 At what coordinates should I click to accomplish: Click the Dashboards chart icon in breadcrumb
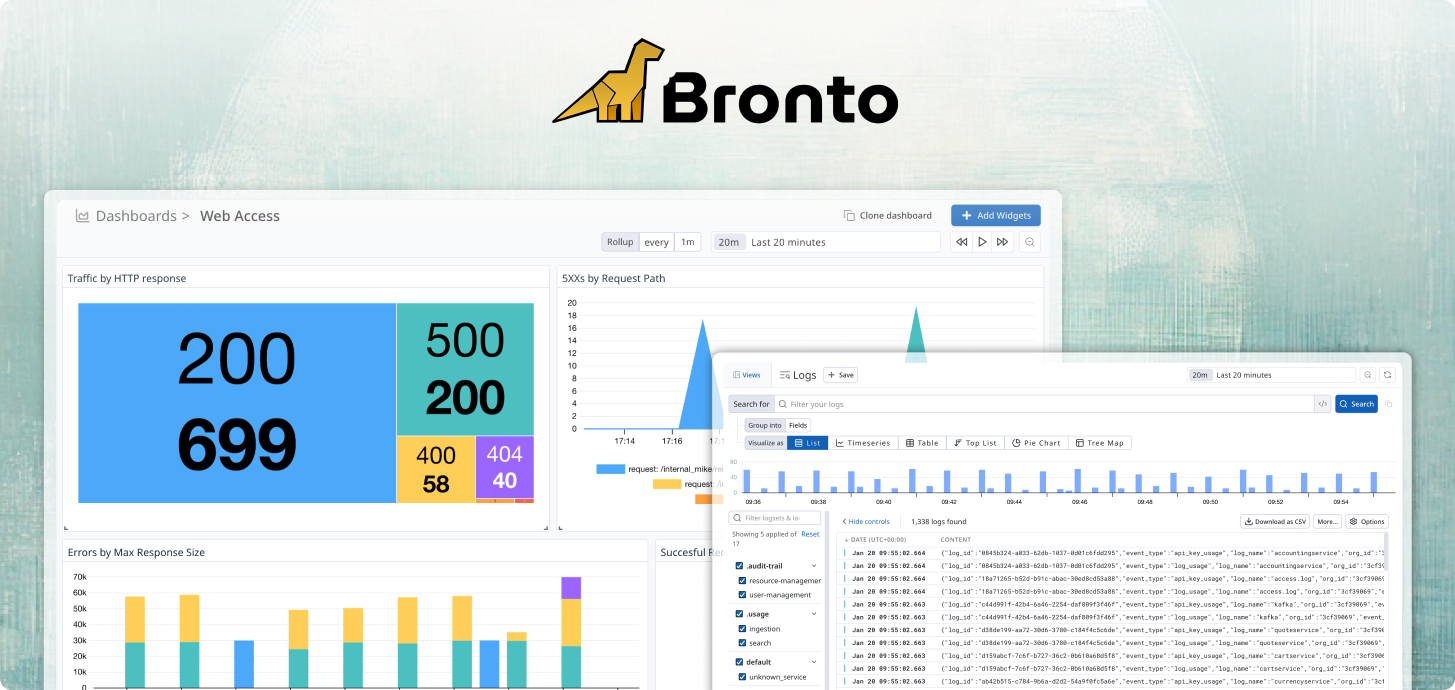coord(83,216)
